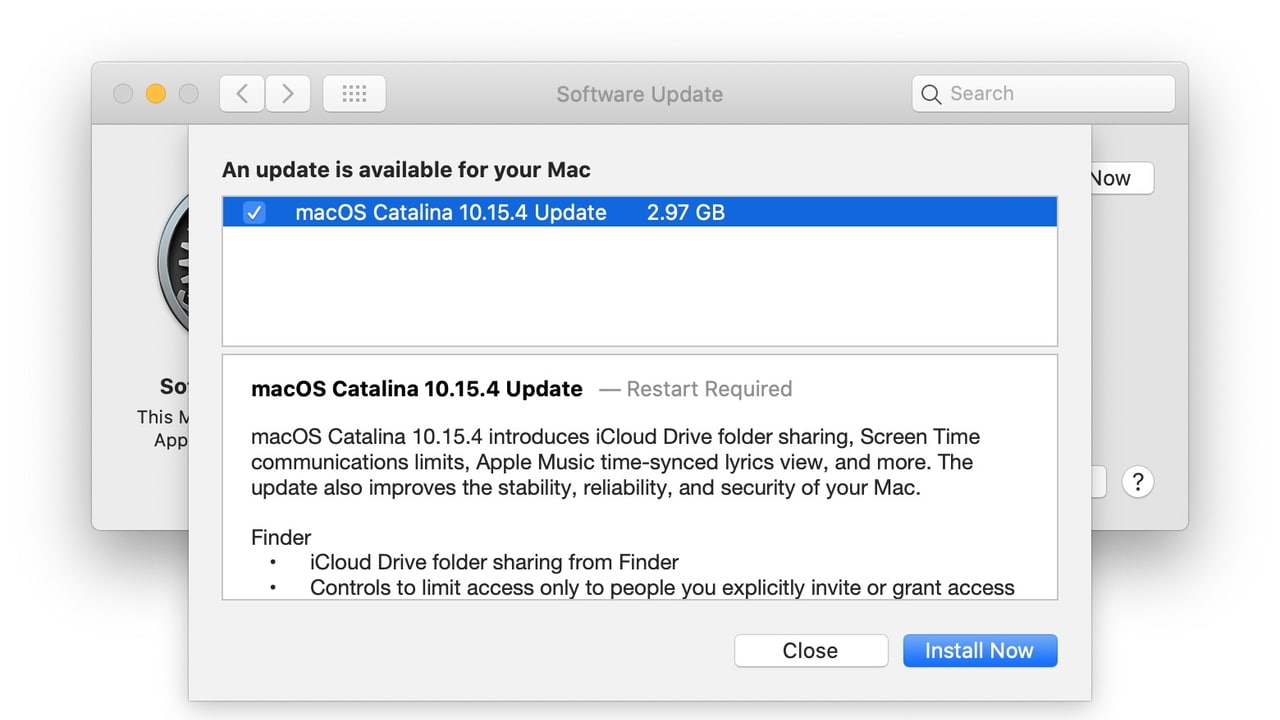
Task: Click the Install Now button
Action: click(980, 651)
